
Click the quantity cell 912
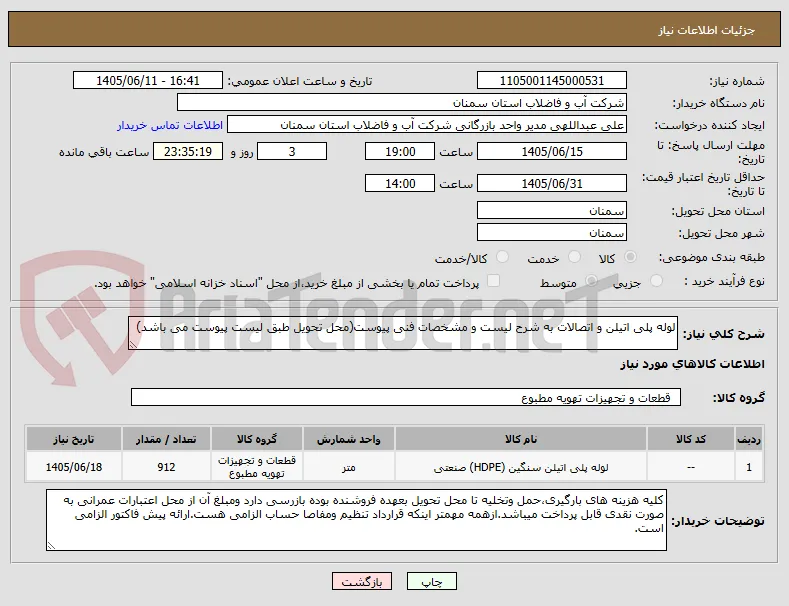(x=166, y=467)
